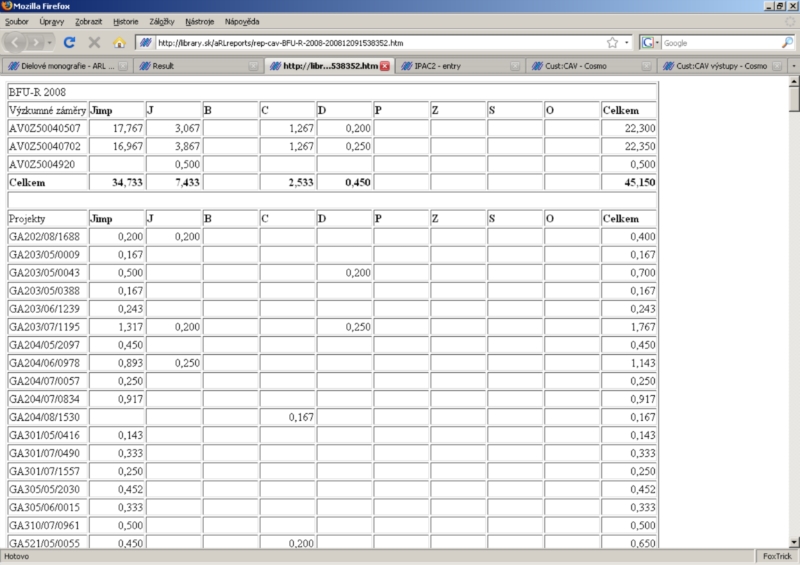This screenshot has height=565, width=800.
Task: Go to the Home page icon
Action: [119, 43]
